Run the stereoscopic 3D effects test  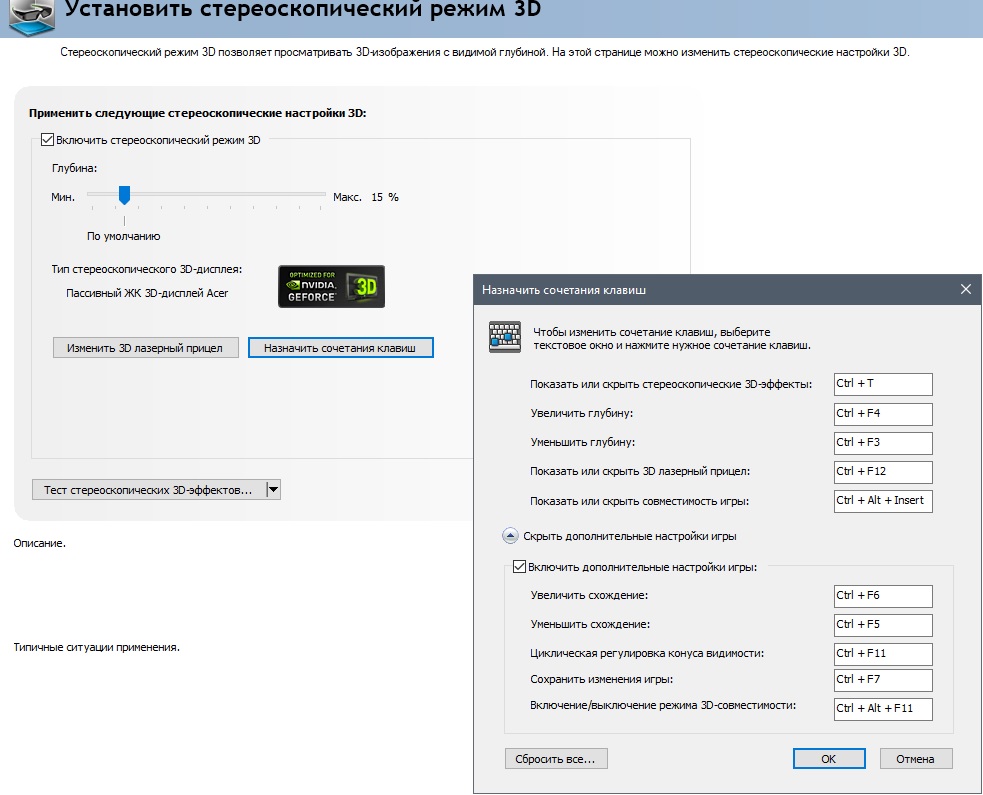coord(149,489)
